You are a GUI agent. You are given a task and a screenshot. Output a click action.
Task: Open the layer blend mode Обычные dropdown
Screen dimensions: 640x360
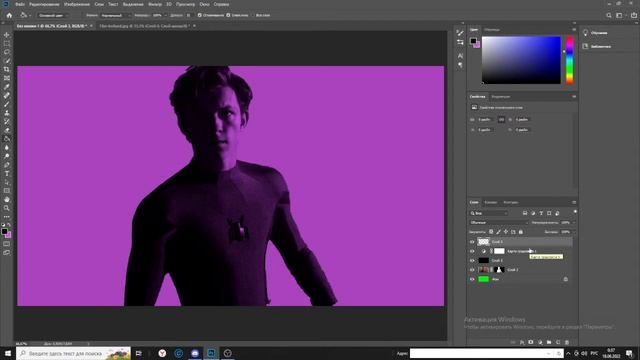point(499,222)
